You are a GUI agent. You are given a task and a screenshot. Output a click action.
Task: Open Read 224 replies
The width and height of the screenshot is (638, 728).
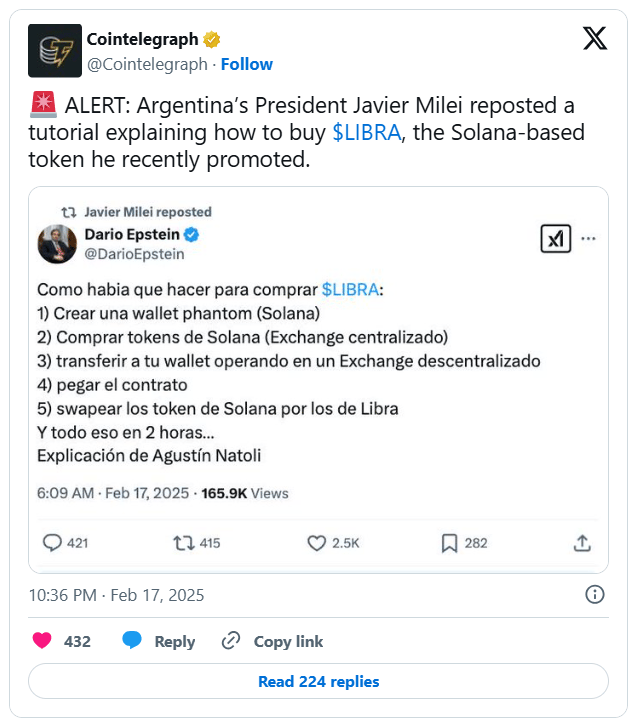pos(318,682)
